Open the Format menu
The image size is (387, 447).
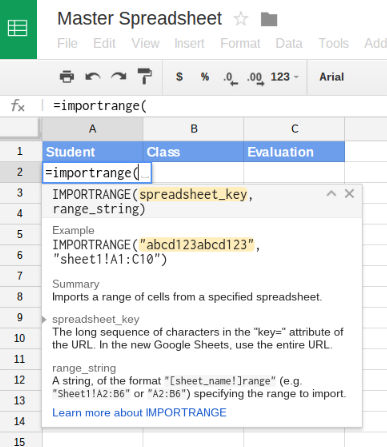[x=240, y=43]
